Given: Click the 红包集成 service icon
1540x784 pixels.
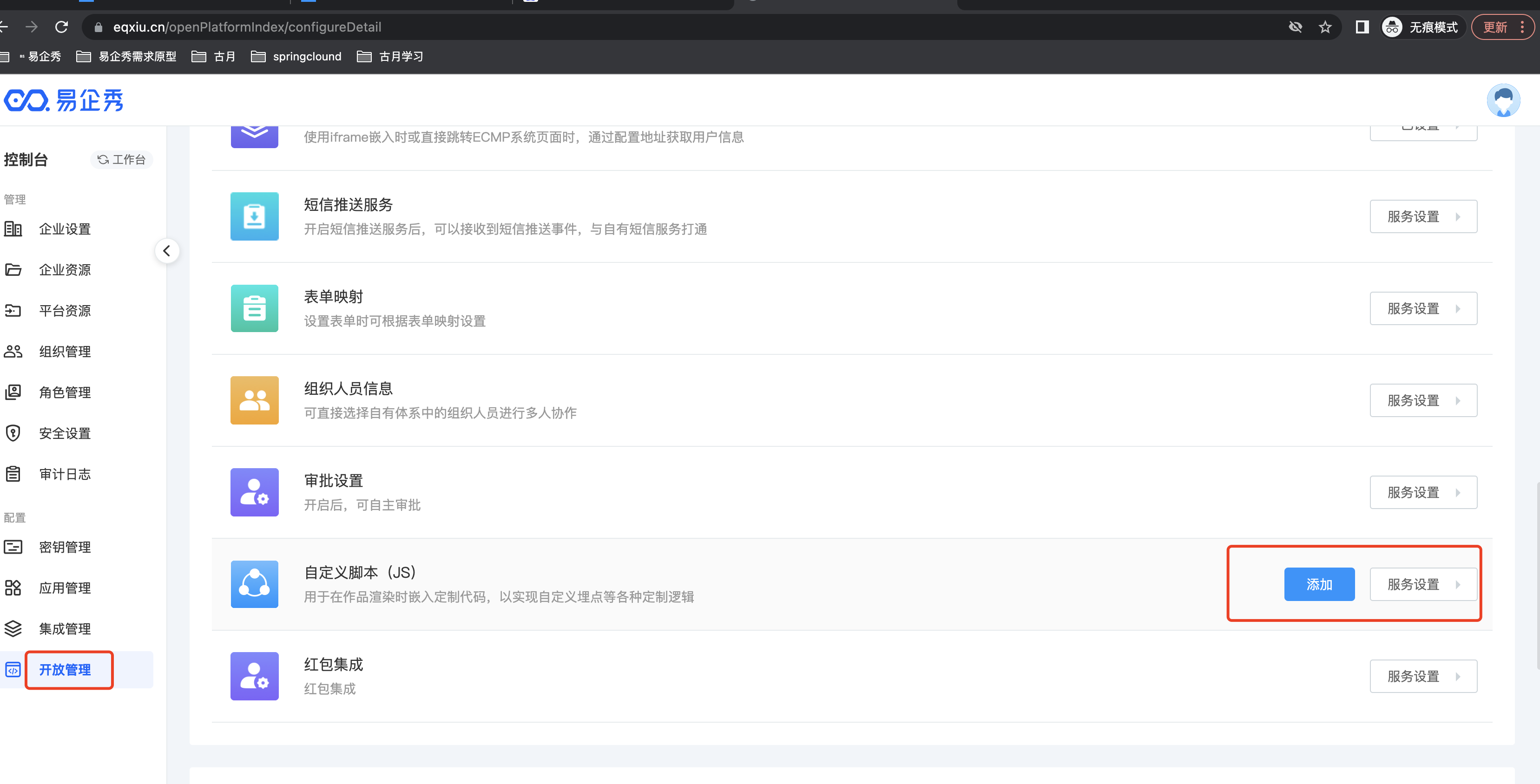Looking at the screenshot, I should point(254,676).
